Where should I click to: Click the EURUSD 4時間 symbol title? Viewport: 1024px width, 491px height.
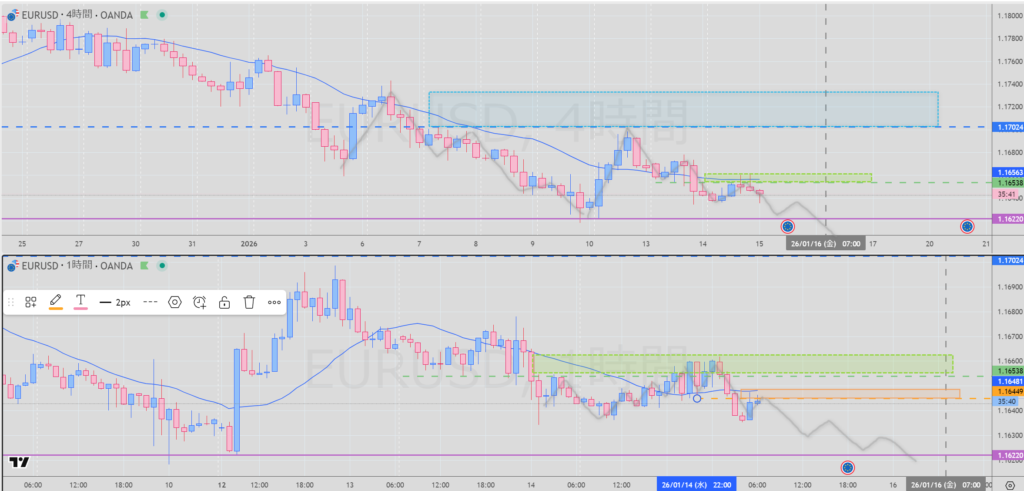(70, 15)
